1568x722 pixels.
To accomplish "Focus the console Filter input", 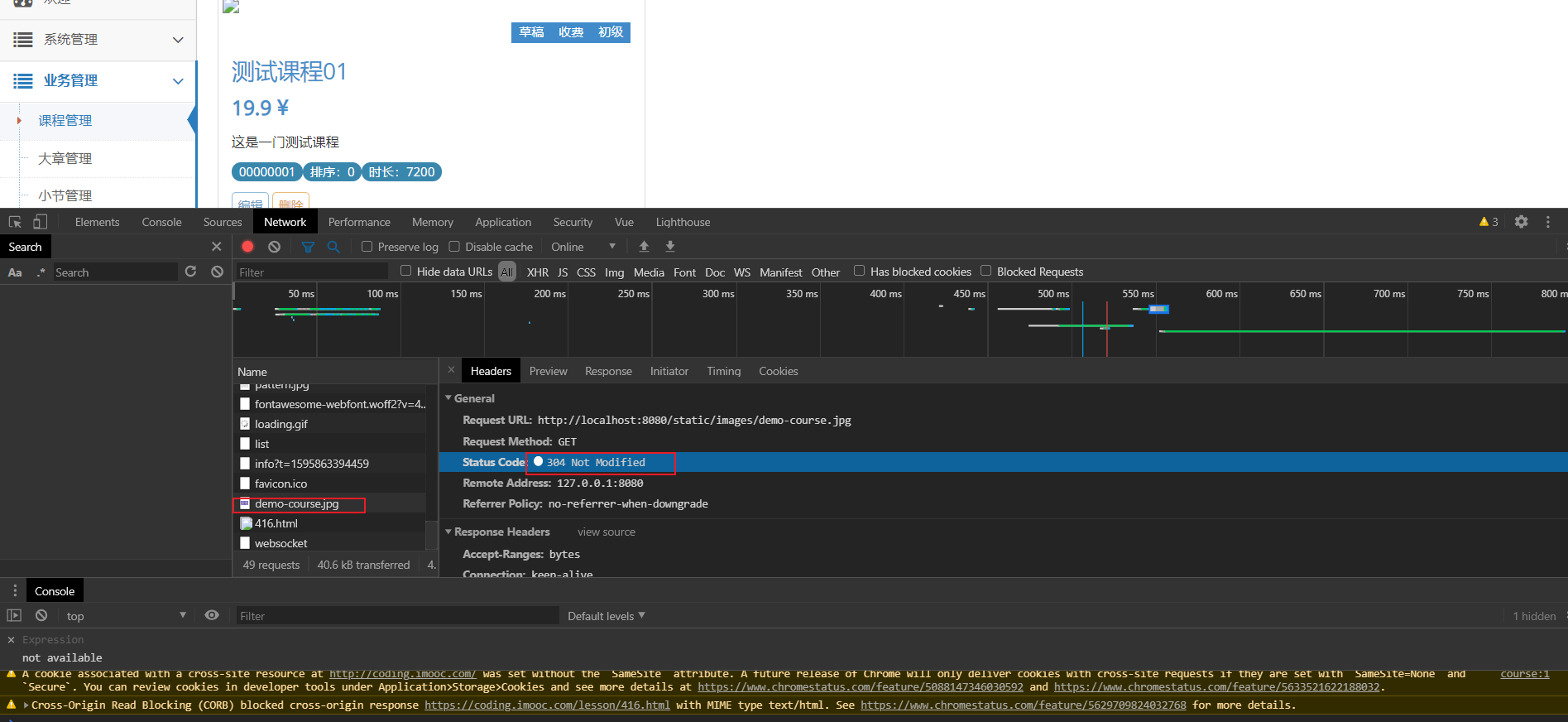I will click(397, 616).
